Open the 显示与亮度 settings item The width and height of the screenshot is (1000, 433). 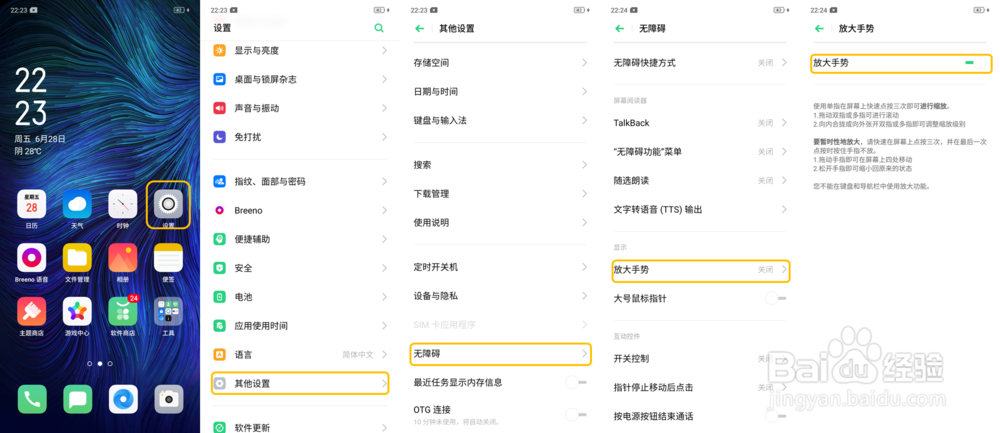point(300,50)
